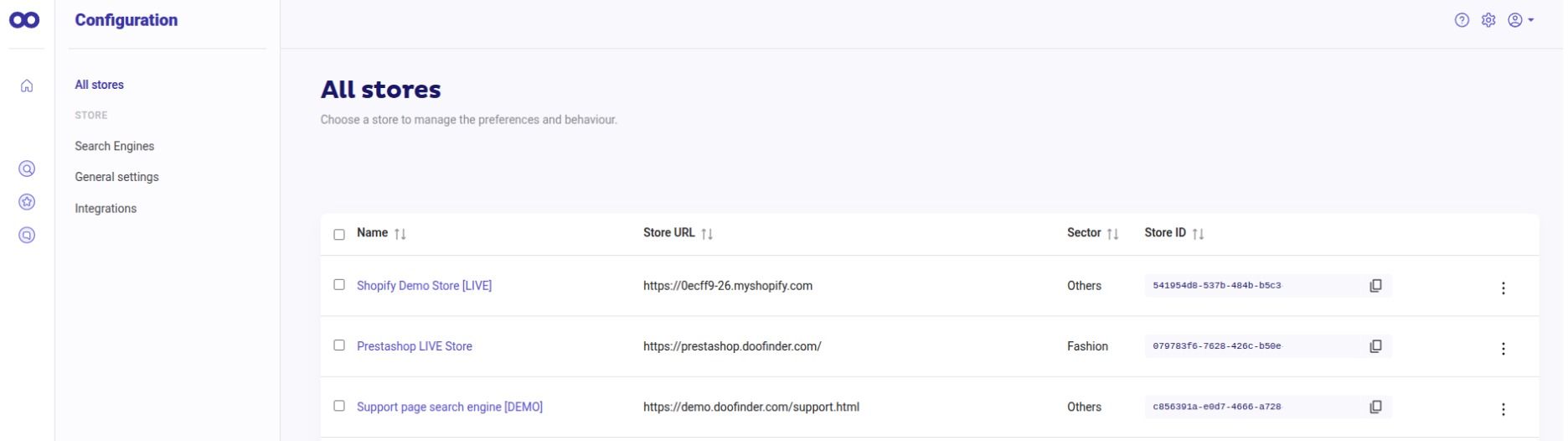This screenshot has height=441, width=1568.
Task: Open the Integrations menu item
Action: point(106,209)
